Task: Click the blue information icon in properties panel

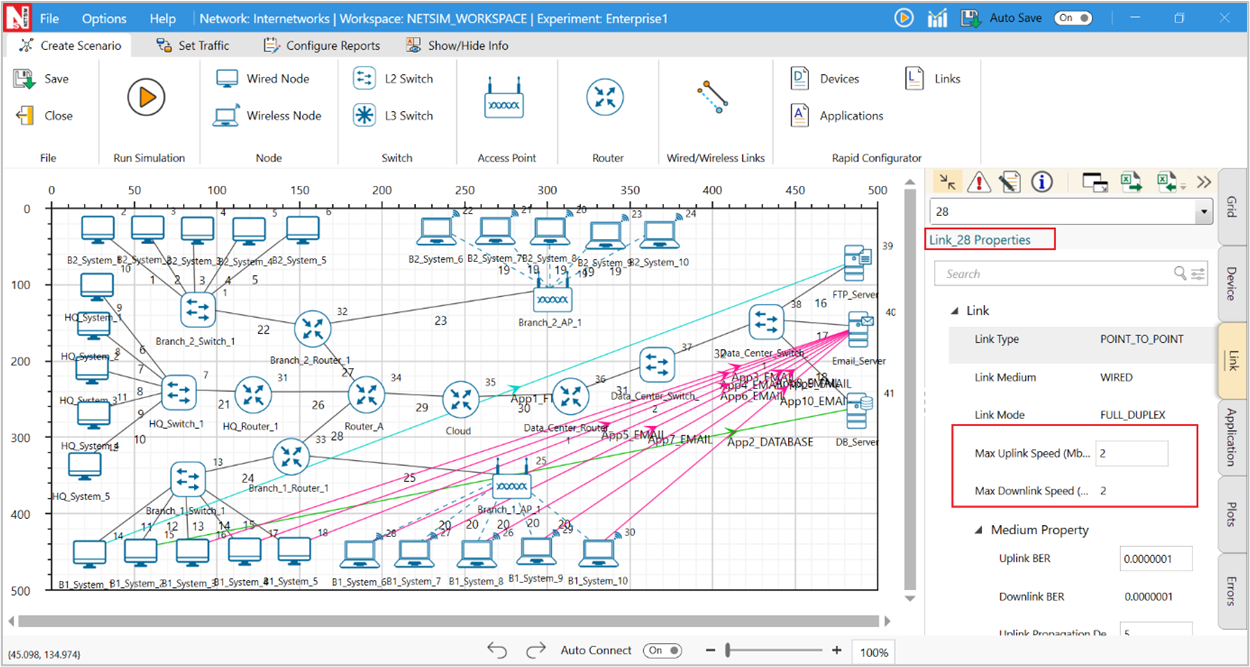Action: [x=1042, y=181]
